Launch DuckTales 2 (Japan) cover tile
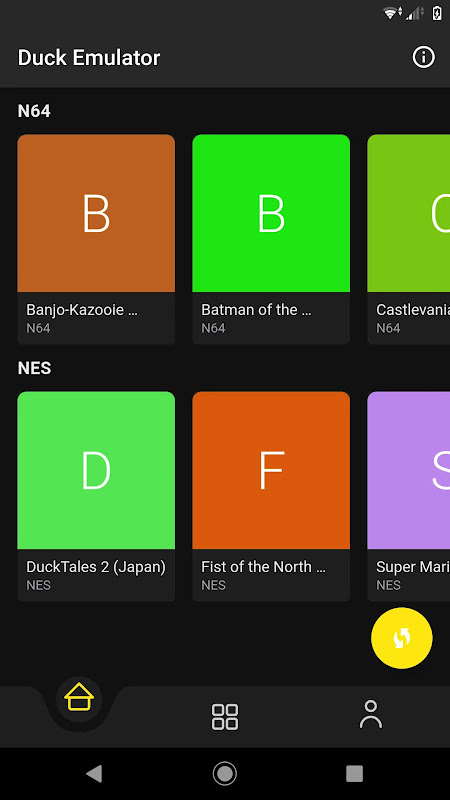 coord(96,470)
